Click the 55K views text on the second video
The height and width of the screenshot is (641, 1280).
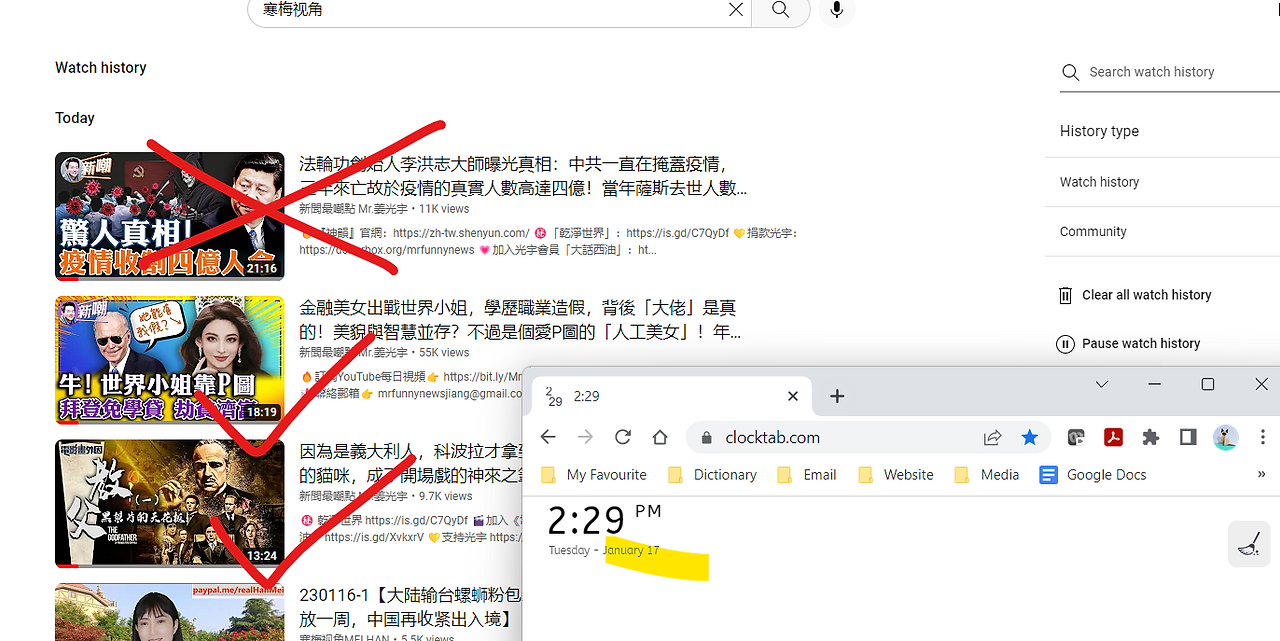(x=444, y=353)
